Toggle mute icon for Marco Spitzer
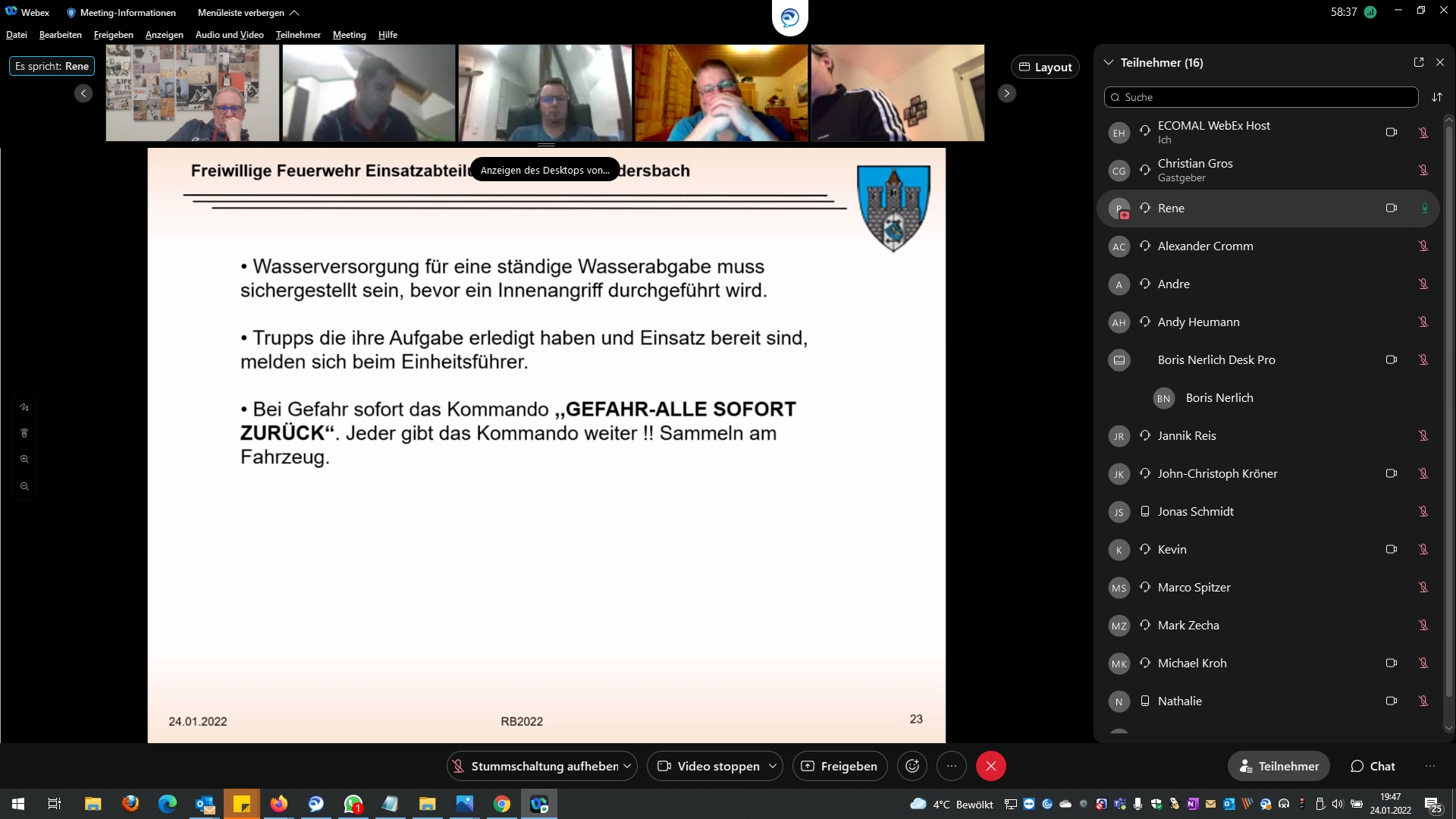This screenshot has width=1456, height=819. click(1423, 587)
